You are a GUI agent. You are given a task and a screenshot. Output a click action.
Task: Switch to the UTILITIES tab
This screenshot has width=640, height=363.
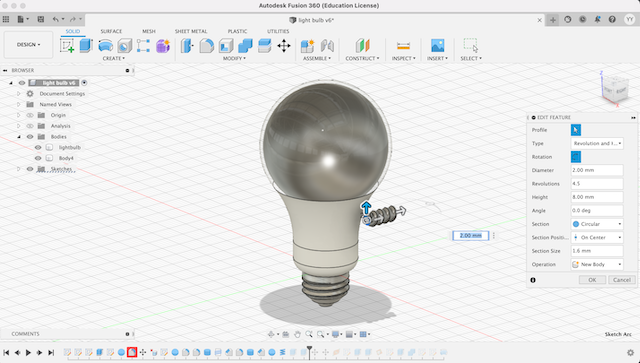coord(278,31)
